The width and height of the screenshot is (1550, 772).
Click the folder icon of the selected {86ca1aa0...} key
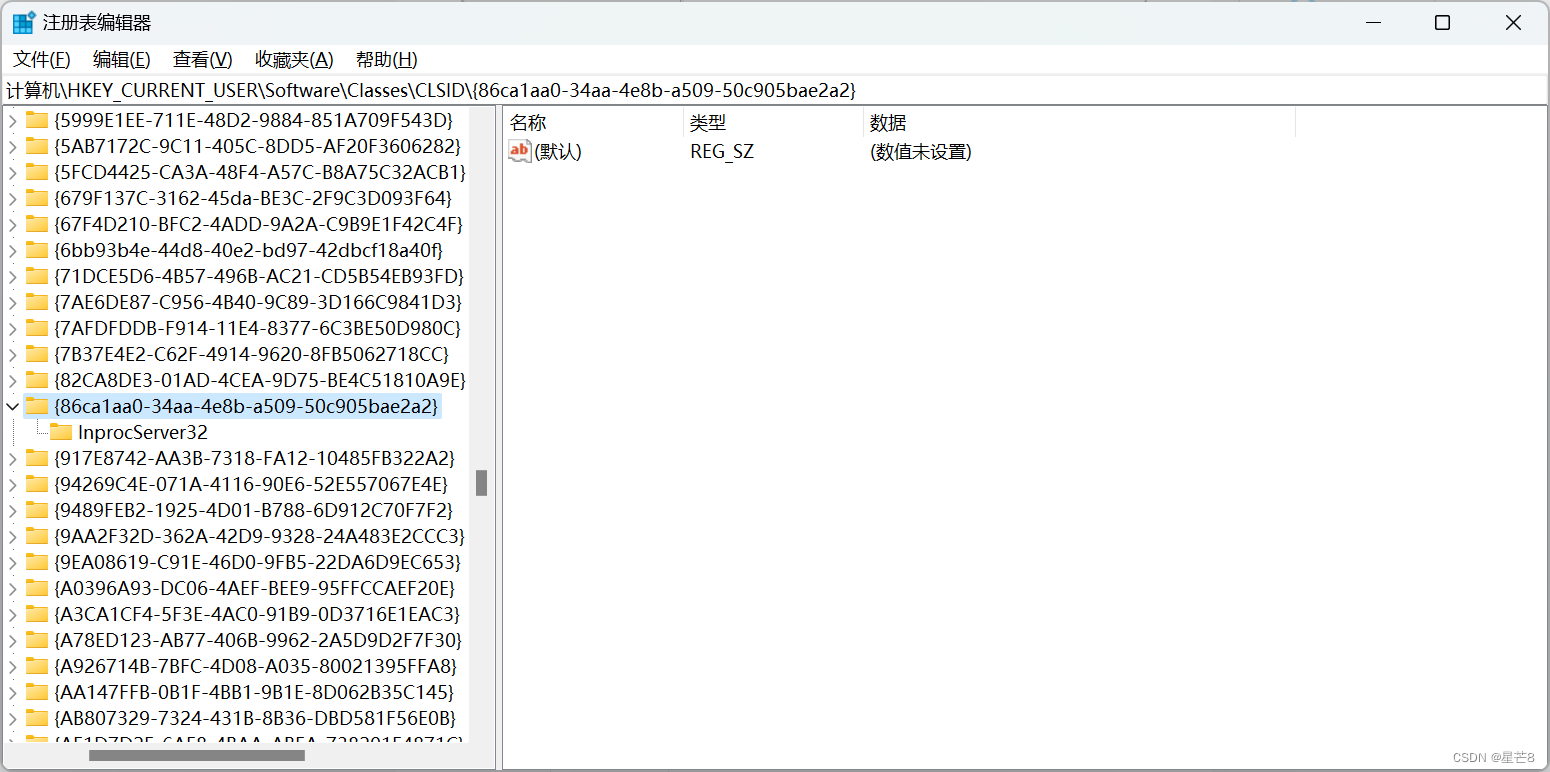(37, 406)
